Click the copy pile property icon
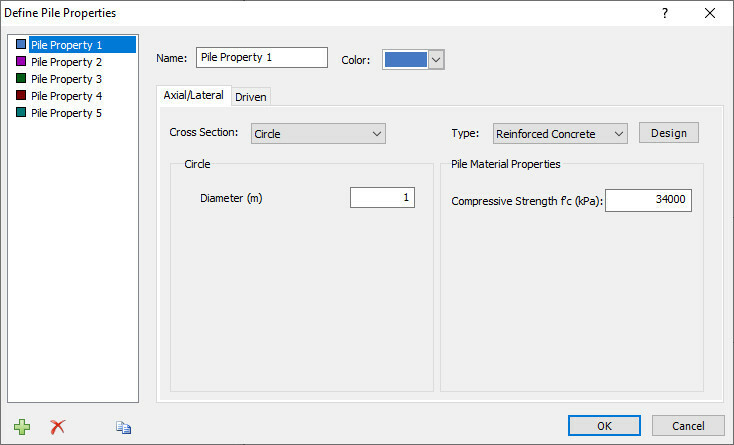Screen dimensions: 734x445 coord(124,427)
